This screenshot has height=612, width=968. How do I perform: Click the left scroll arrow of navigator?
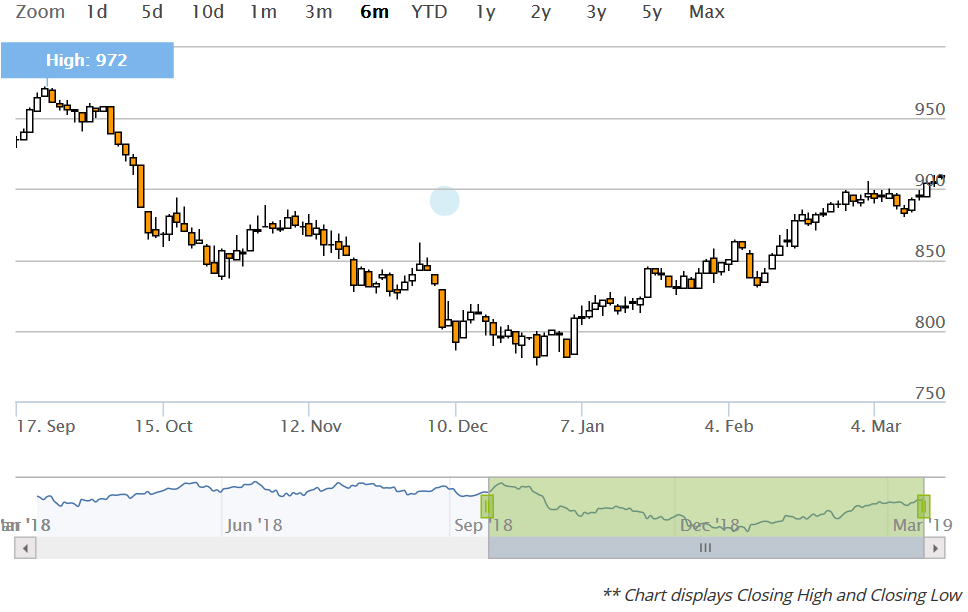point(25,548)
